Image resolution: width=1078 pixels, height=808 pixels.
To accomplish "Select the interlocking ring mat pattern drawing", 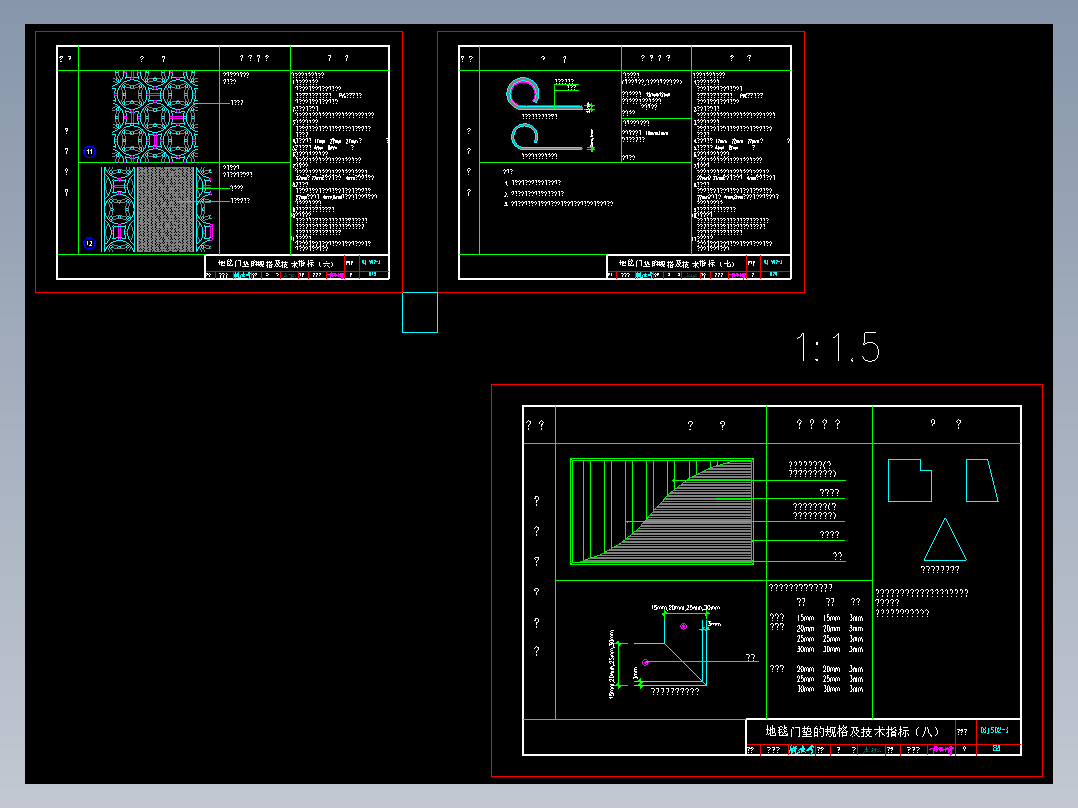I will coord(155,116).
